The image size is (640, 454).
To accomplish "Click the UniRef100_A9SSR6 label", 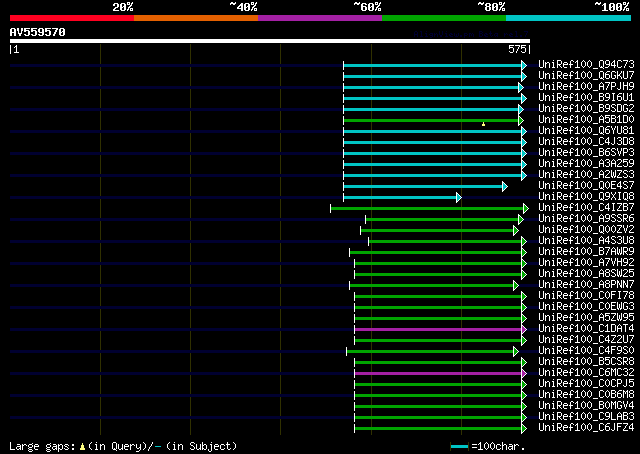I will point(587,219).
